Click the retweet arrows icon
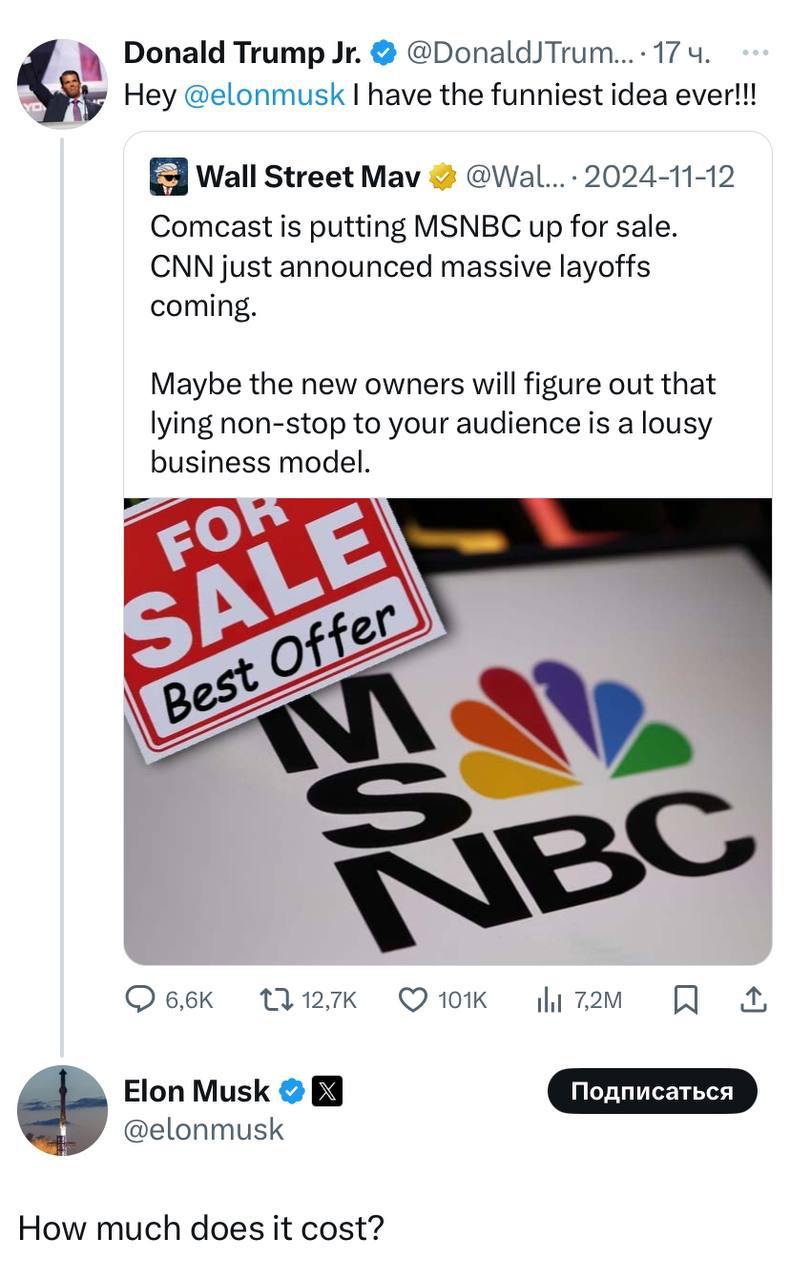Viewport: 790px width, 1280px height. (272, 999)
